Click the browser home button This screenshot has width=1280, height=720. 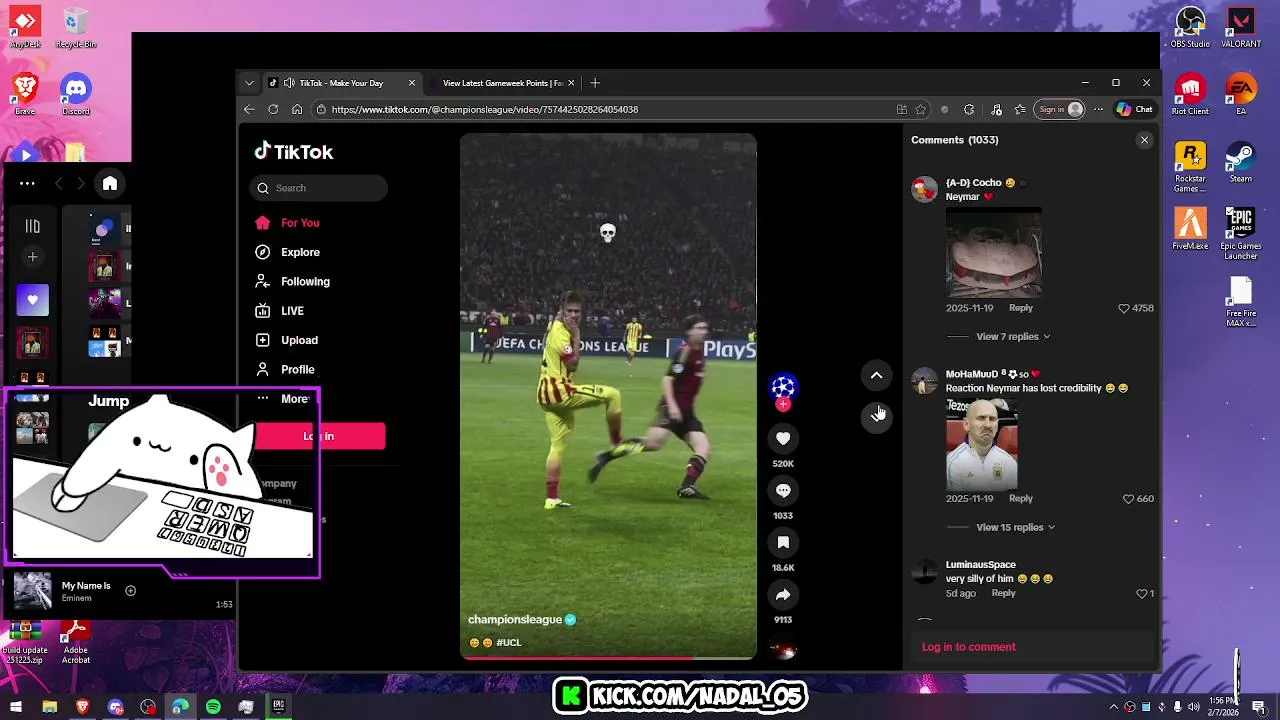[297, 109]
